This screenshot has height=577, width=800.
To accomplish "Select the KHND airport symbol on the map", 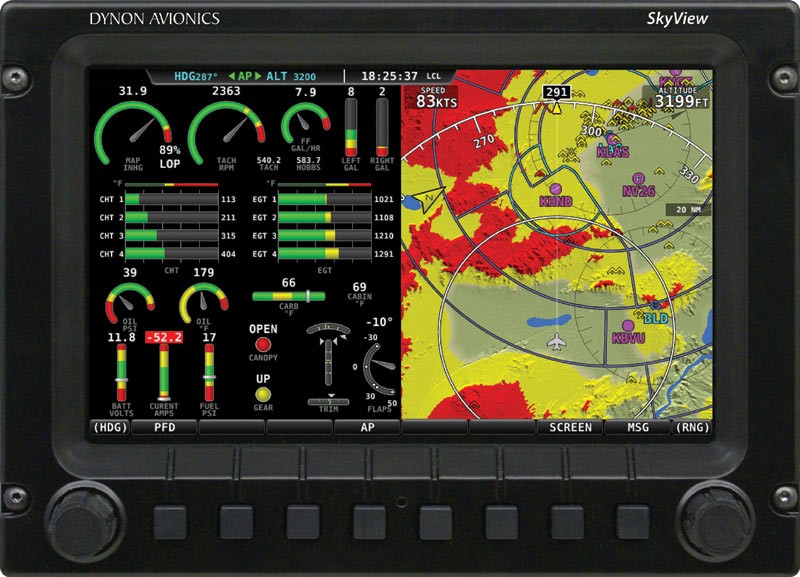I will [x=555, y=189].
